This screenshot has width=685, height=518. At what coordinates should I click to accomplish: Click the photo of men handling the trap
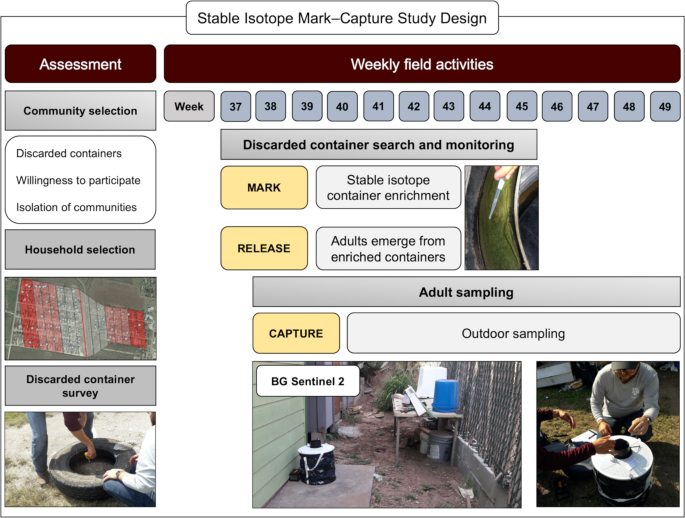[608, 433]
